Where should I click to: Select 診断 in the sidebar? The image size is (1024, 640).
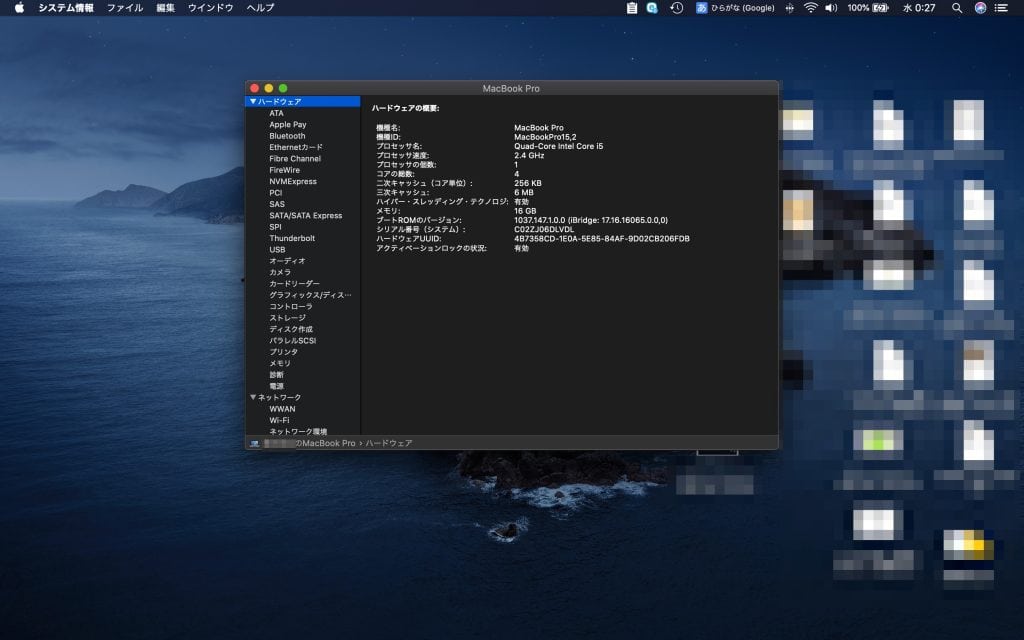pos(276,375)
